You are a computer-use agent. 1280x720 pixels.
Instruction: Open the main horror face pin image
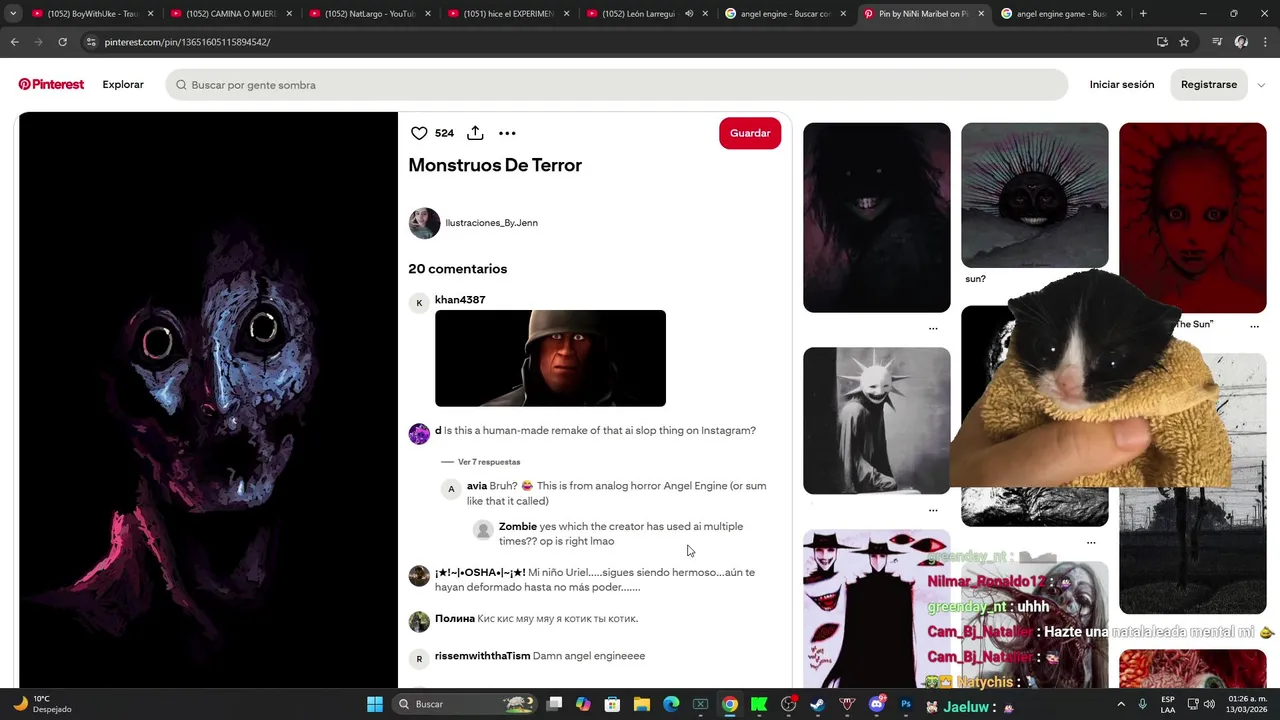[x=208, y=400]
